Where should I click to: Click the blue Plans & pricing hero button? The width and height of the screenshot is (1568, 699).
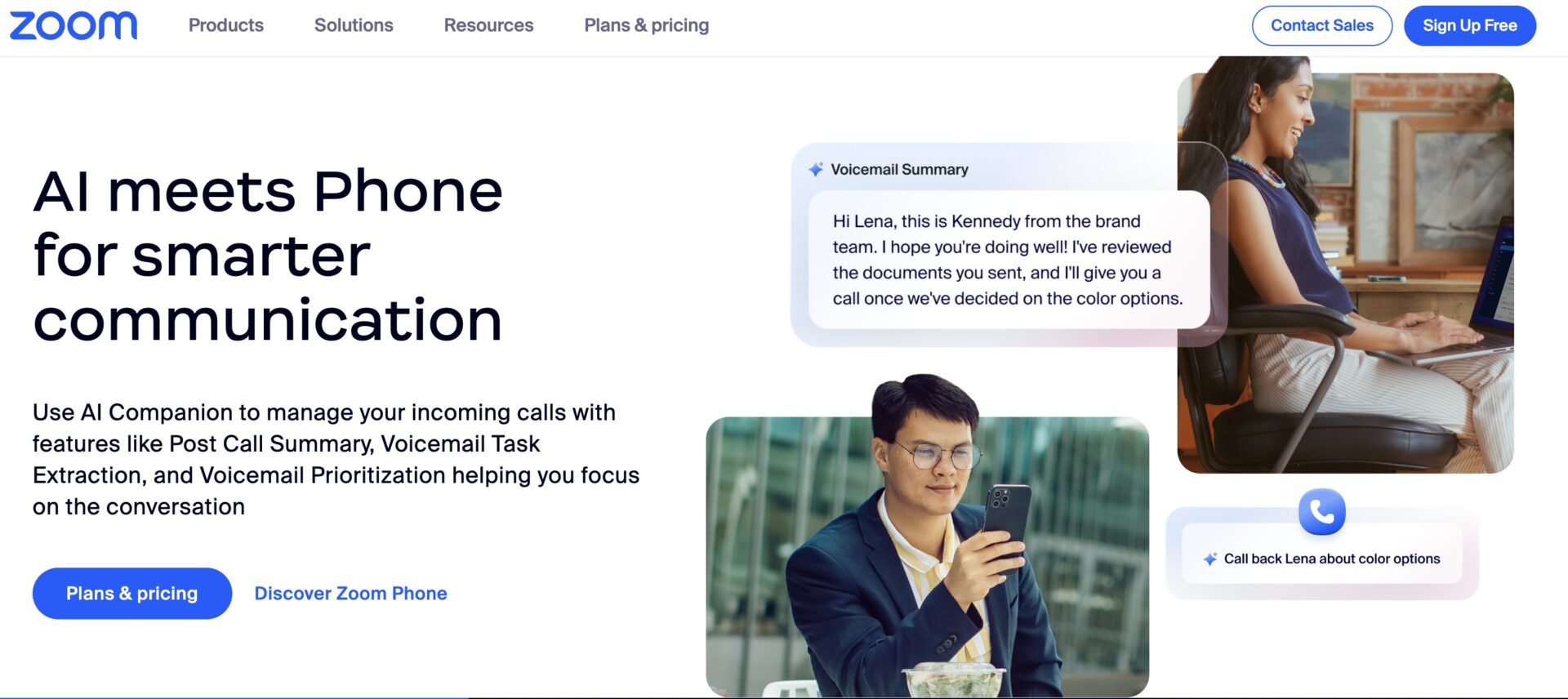(132, 594)
